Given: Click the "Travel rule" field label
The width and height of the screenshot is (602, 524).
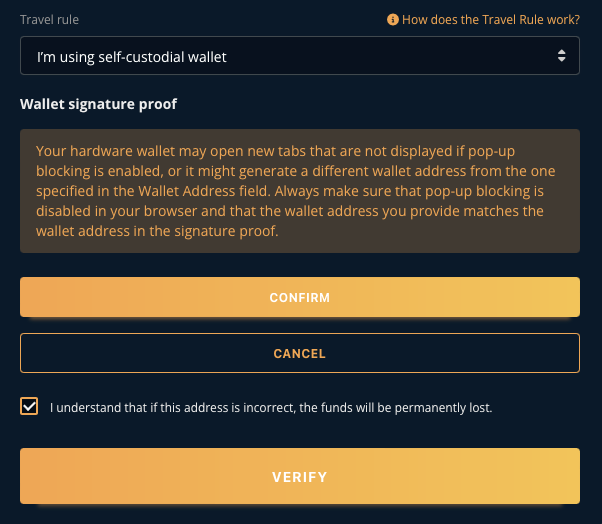Looking at the screenshot, I should coord(49,19).
